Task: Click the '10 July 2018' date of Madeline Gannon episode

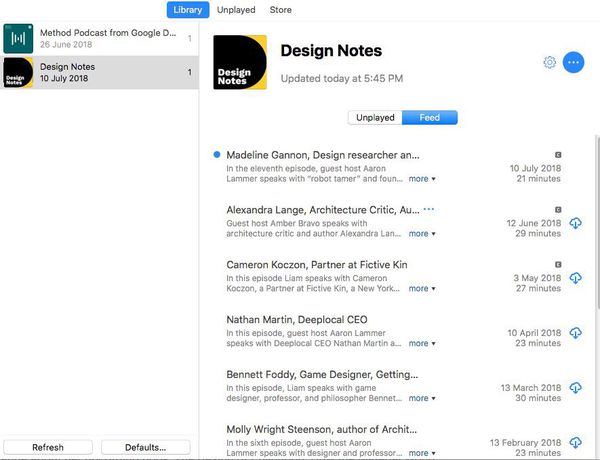Action: click(535, 168)
